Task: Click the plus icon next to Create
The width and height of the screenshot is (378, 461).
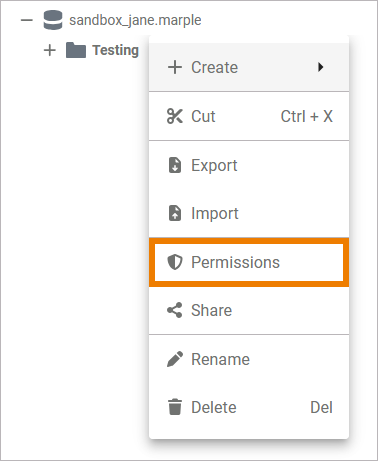Action: 175,67
